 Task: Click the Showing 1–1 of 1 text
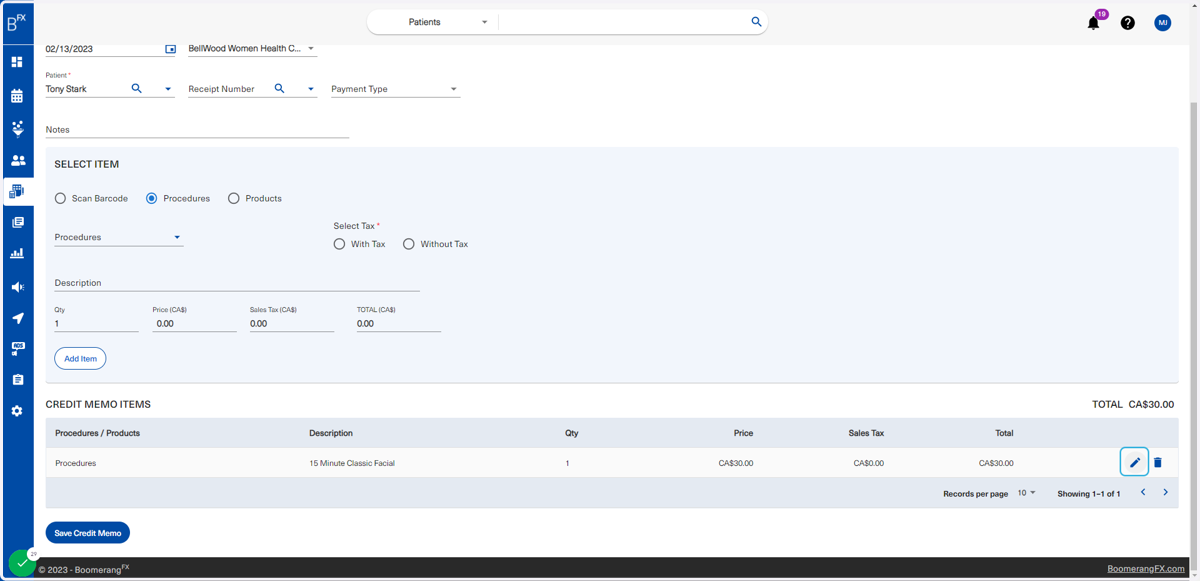tap(1088, 494)
